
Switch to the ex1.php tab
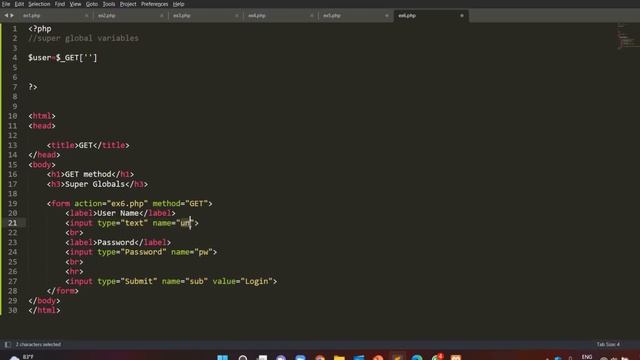[x=31, y=16]
